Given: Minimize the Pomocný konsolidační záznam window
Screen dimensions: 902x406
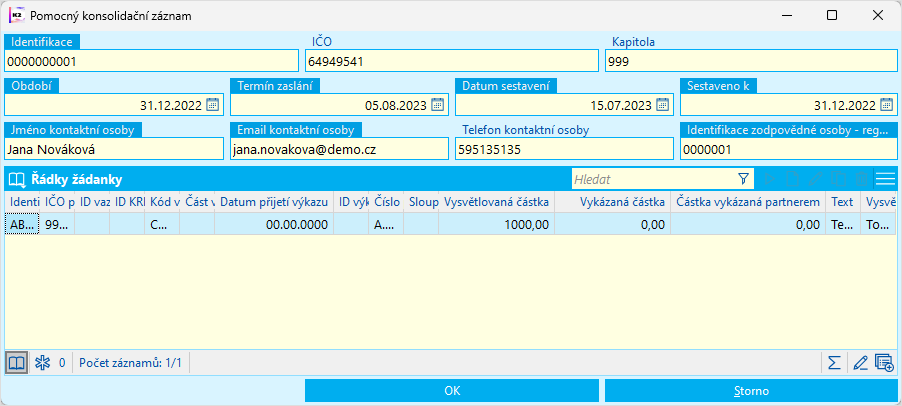Looking at the screenshot, I should click(x=786, y=16).
